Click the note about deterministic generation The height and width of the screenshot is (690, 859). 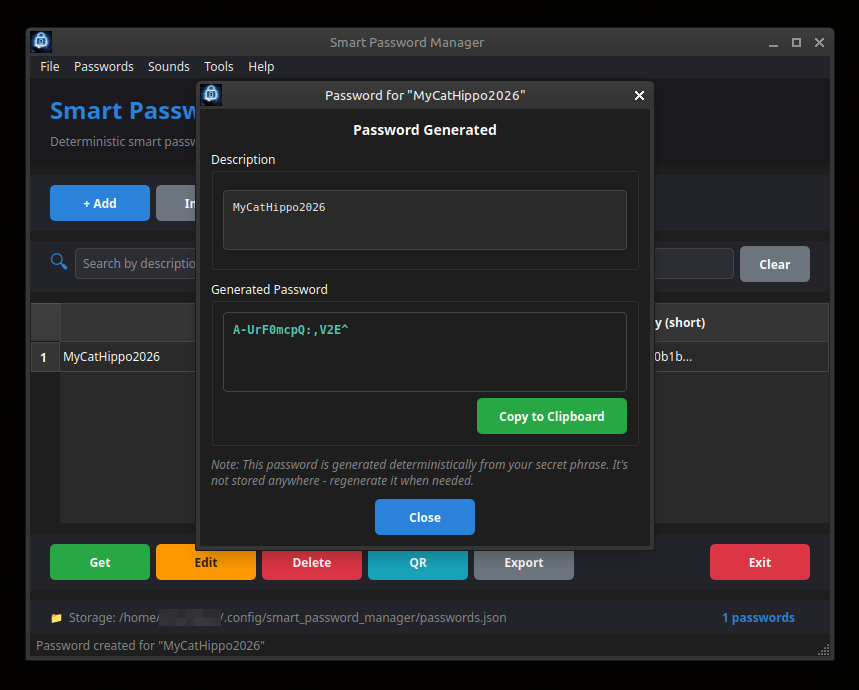pyautogui.click(x=419, y=473)
